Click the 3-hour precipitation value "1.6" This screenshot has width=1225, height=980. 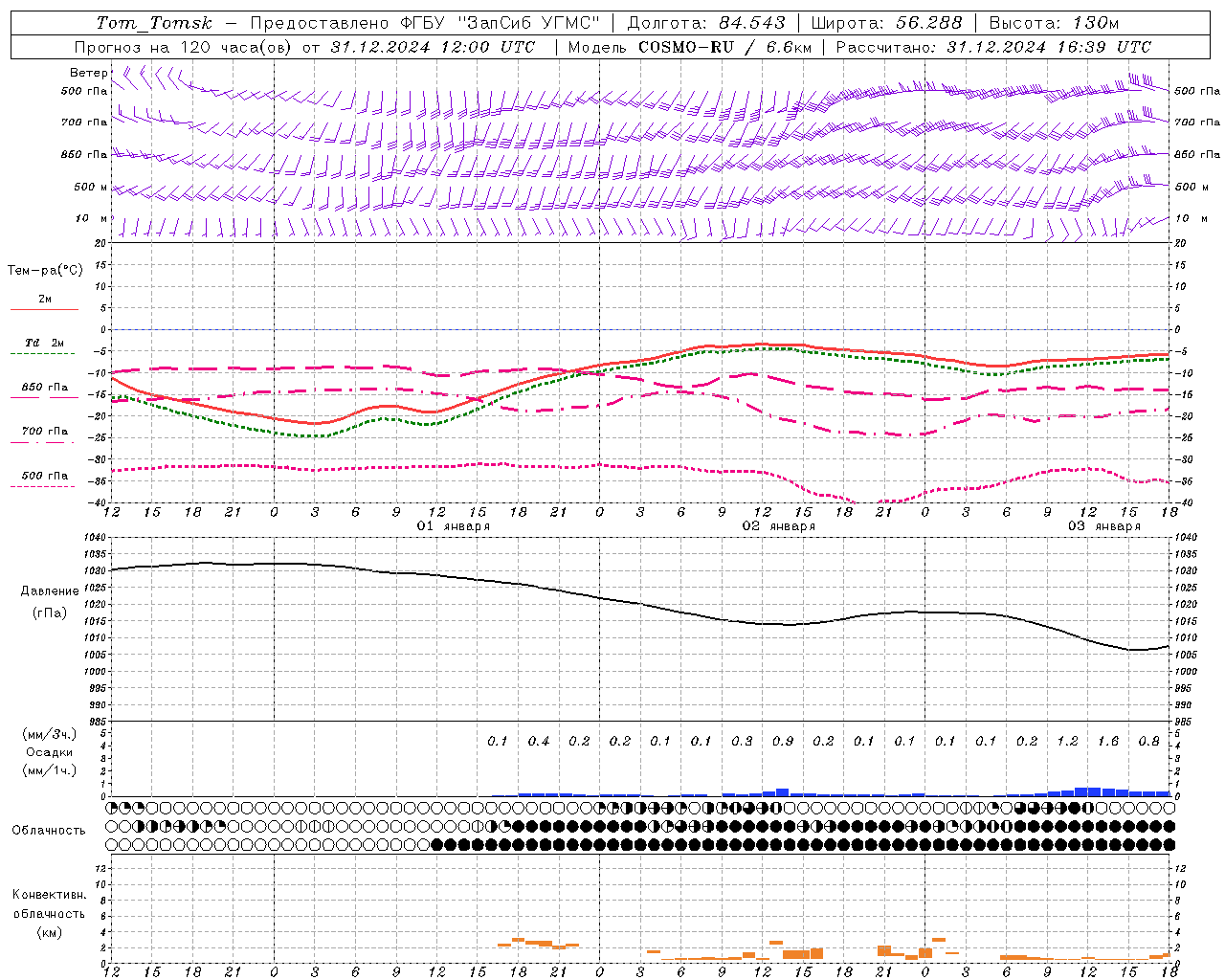click(1108, 741)
